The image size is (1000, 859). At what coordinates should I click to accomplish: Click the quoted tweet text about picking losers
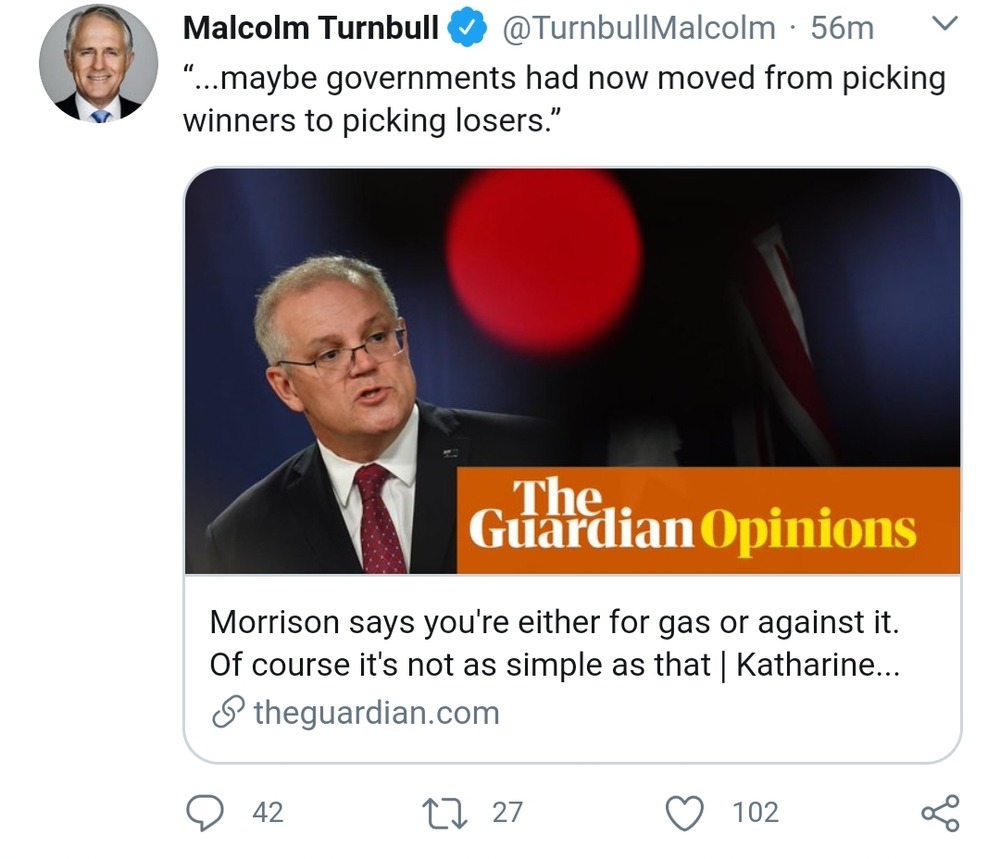coord(563,98)
